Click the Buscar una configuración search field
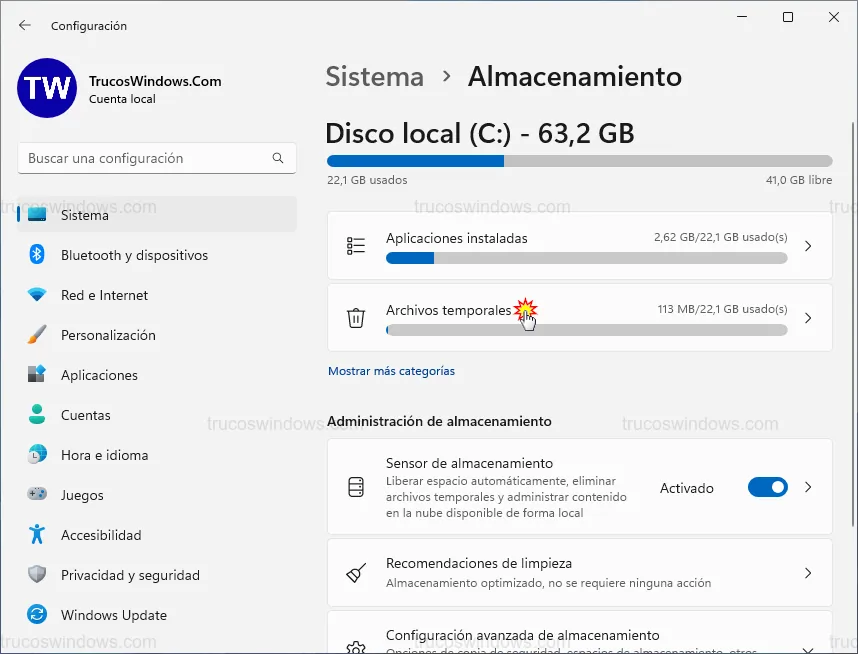 (145, 158)
